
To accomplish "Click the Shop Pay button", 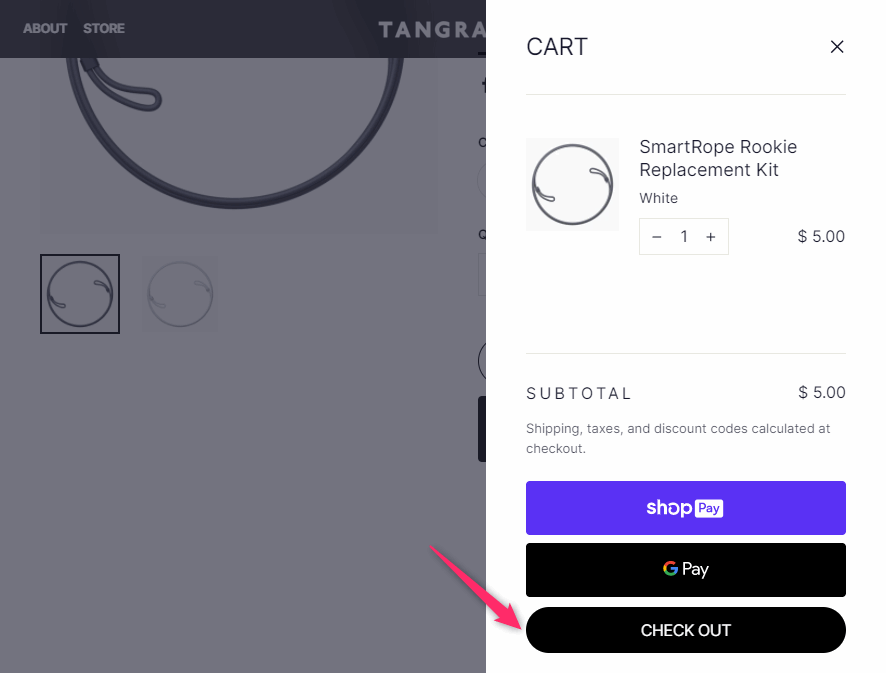I will coord(685,508).
